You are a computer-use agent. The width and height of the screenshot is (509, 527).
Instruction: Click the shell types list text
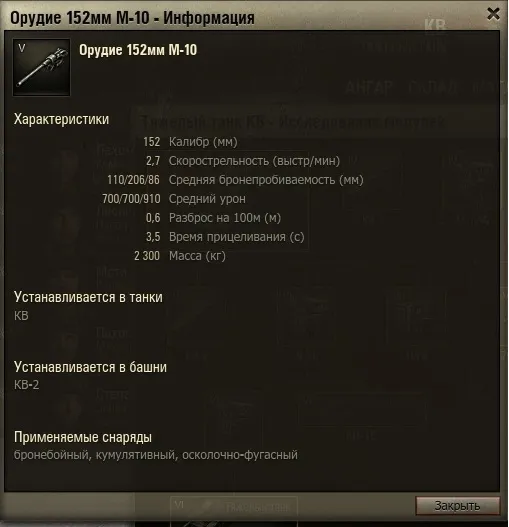pos(156,455)
